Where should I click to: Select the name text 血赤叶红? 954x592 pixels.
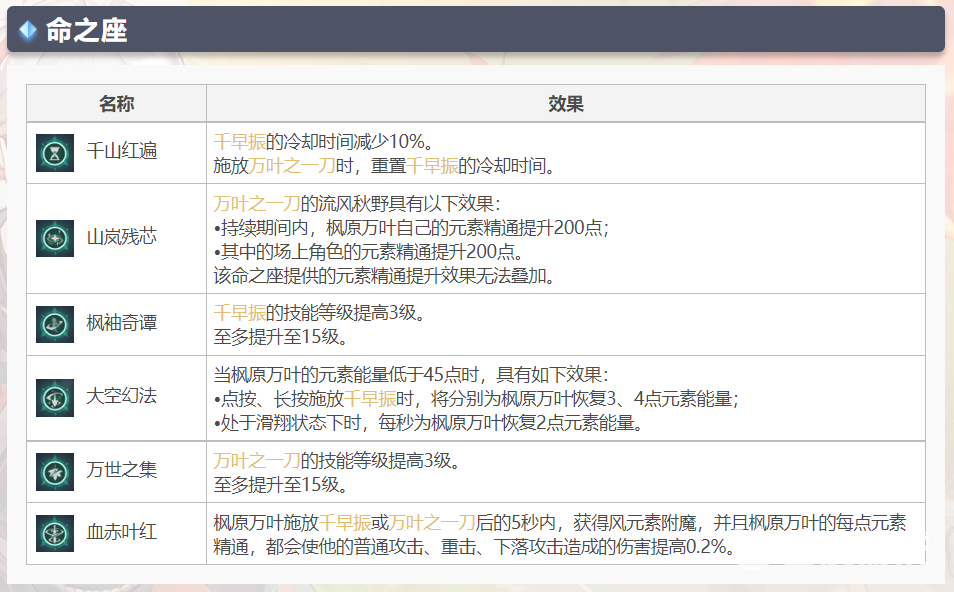pyautogui.click(x=122, y=532)
